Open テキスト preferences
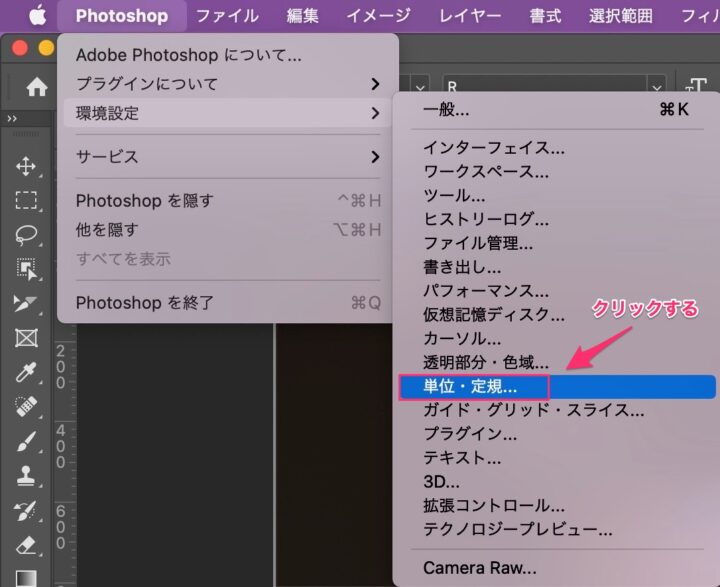The width and height of the screenshot is (720, 587). click(x=557, y=458)
